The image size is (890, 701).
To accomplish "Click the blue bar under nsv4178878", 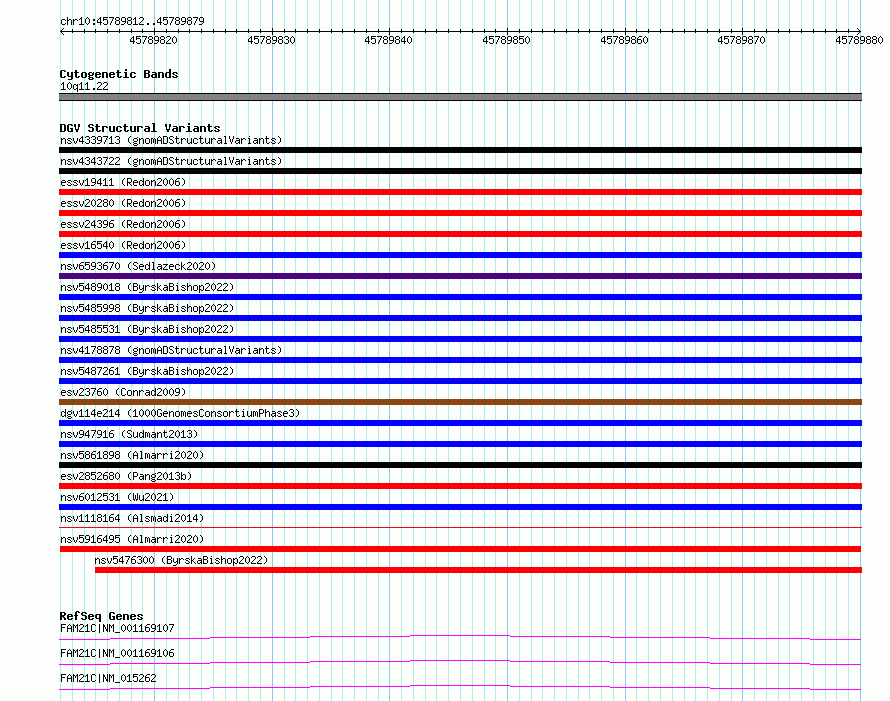I will [x=460, y=360].
